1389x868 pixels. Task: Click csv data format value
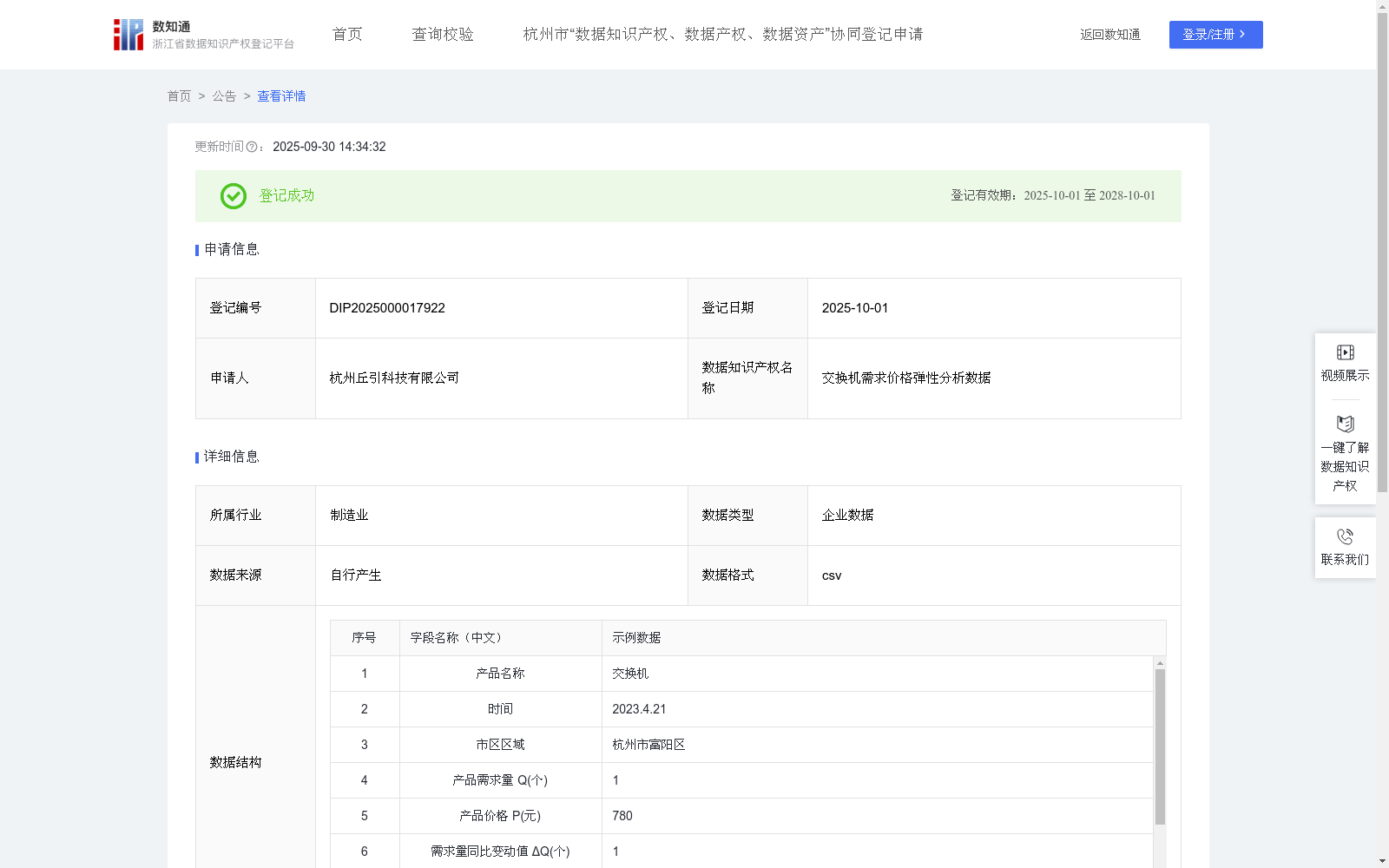point(832,575)
